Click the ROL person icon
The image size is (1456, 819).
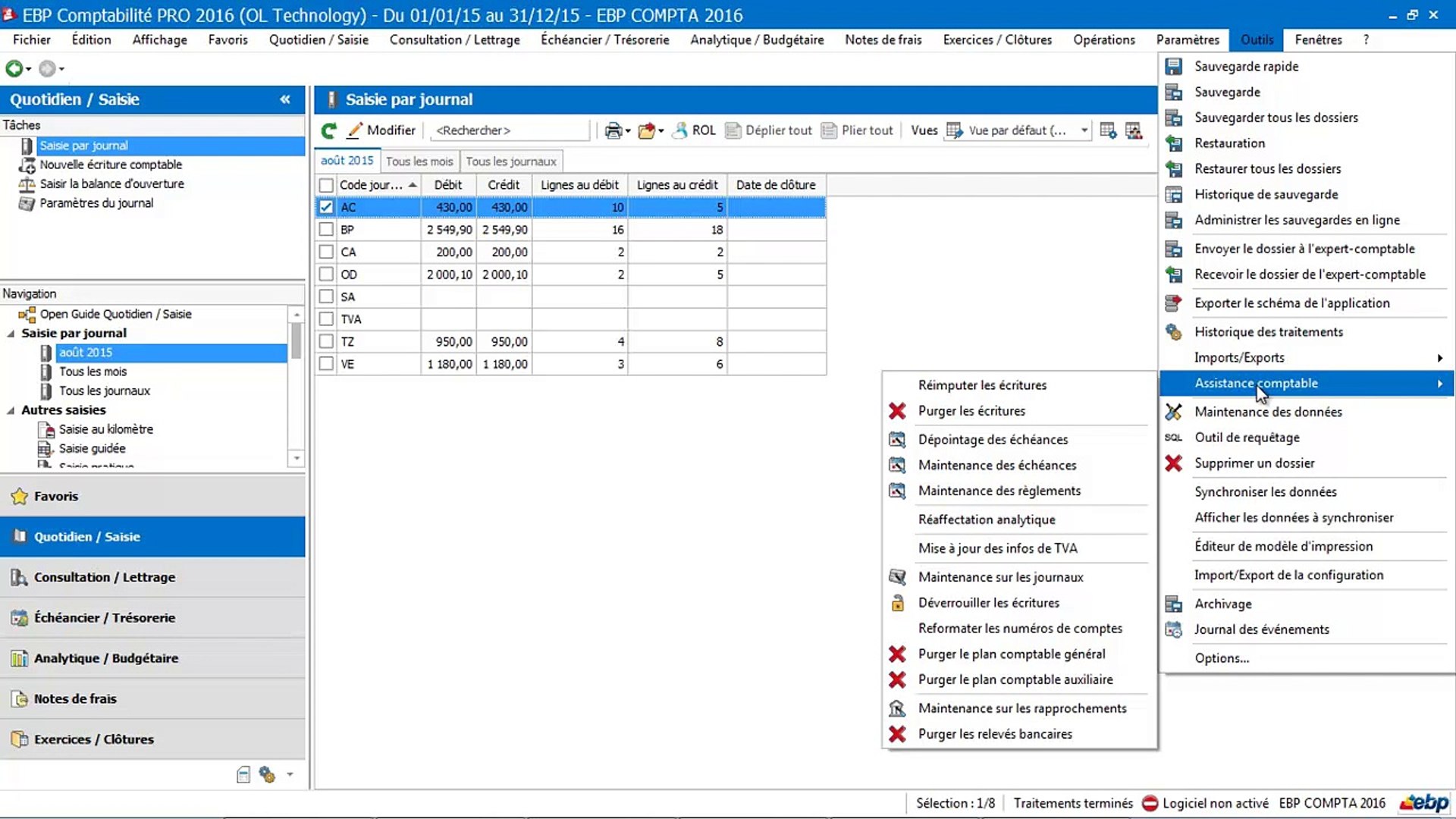point(680,130)
